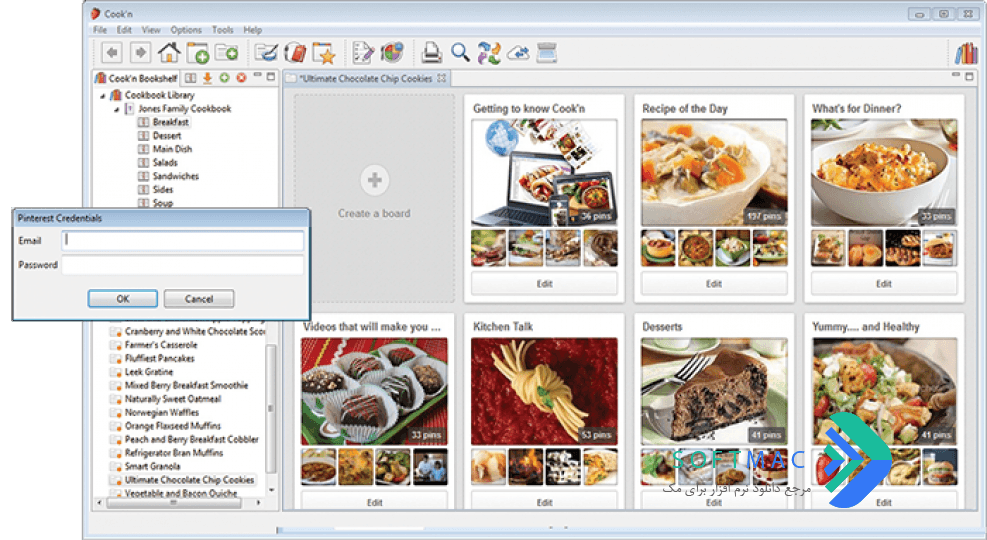Screen dimensions: 987x540
Task: Click the red cookbook toolbar icon
Action: [295, 53]
